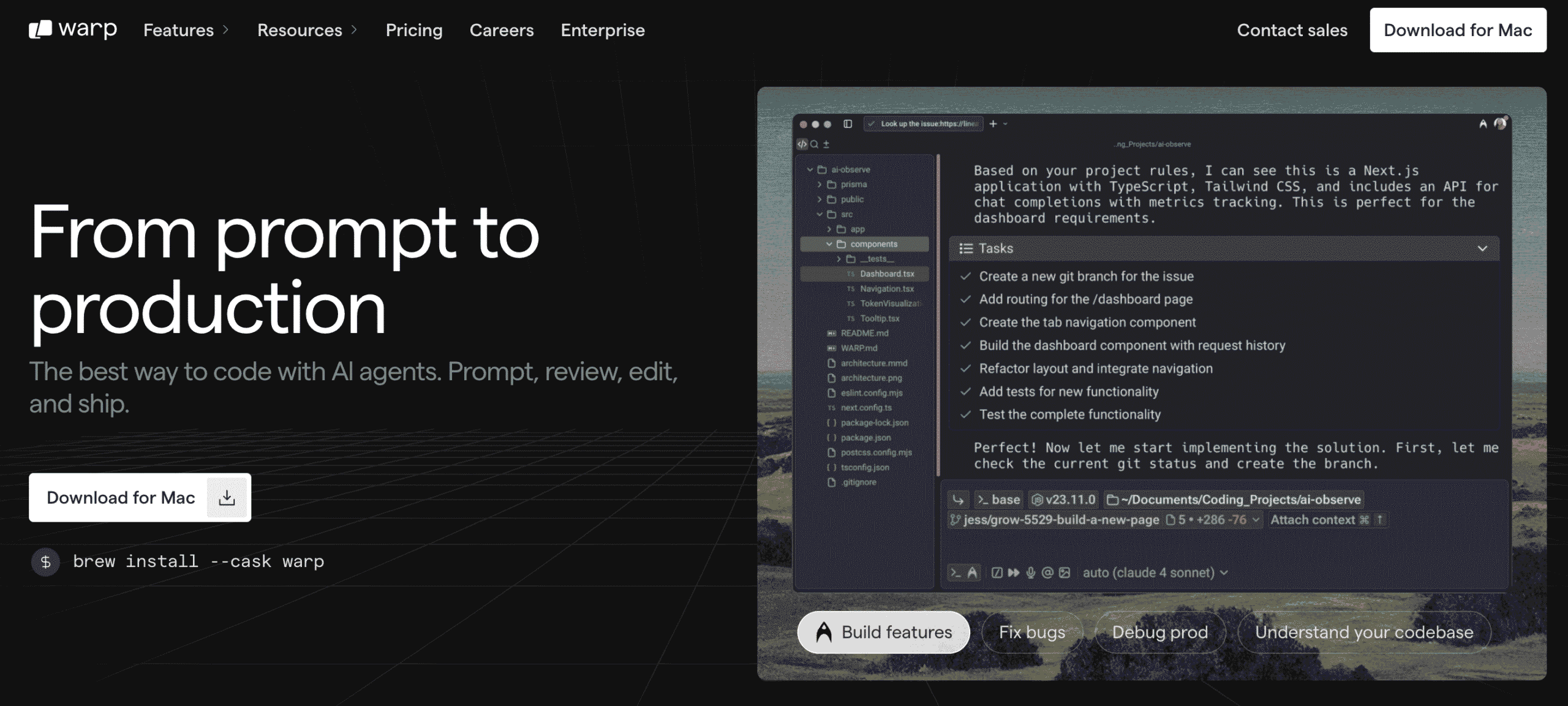Select package.json in file tree
The image size is (1568, 706).
coord(865,438)
